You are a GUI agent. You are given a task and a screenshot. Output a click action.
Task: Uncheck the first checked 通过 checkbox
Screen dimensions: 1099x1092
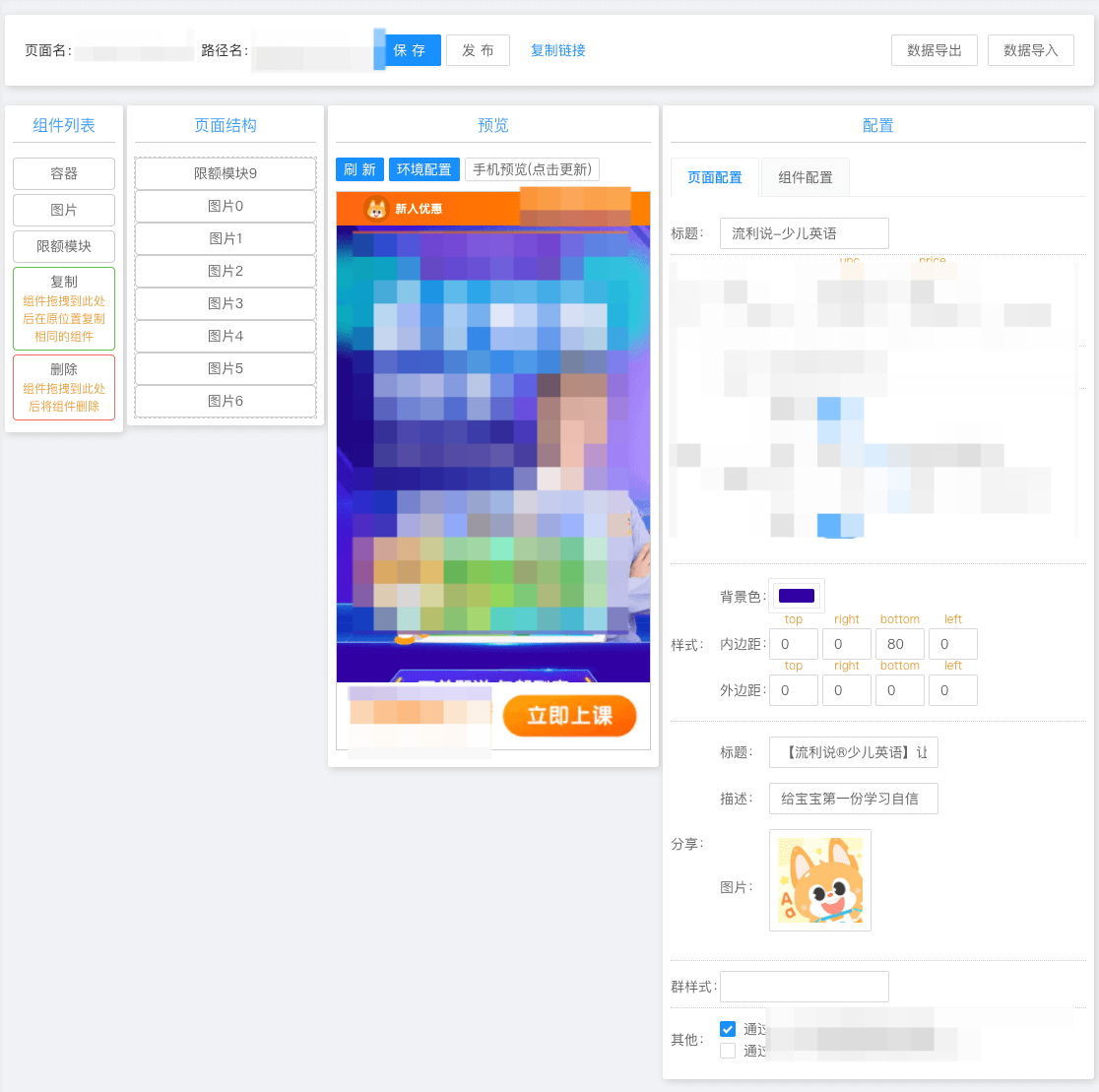pos(728,1029)
